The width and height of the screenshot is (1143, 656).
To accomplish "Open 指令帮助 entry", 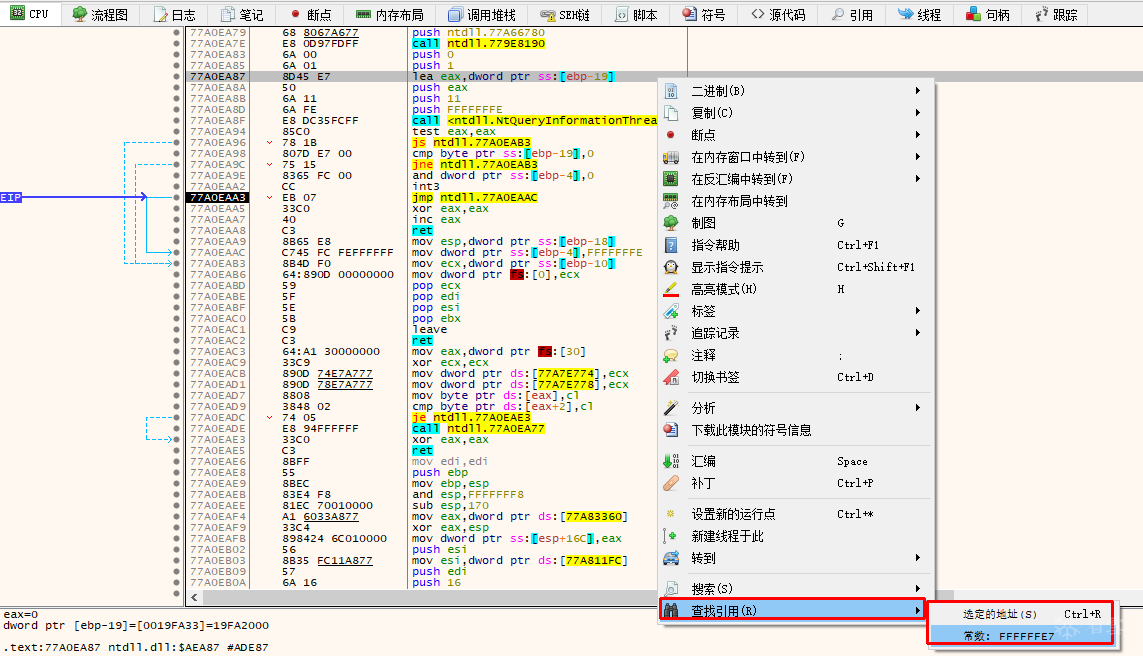I will coord(796,245).
